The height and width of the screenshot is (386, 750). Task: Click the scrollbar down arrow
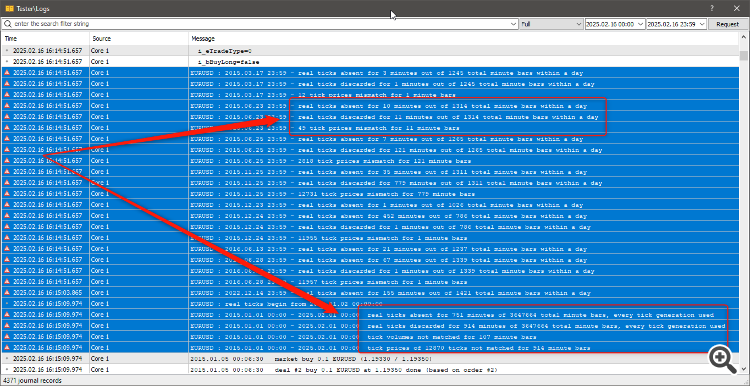(743, 369)
